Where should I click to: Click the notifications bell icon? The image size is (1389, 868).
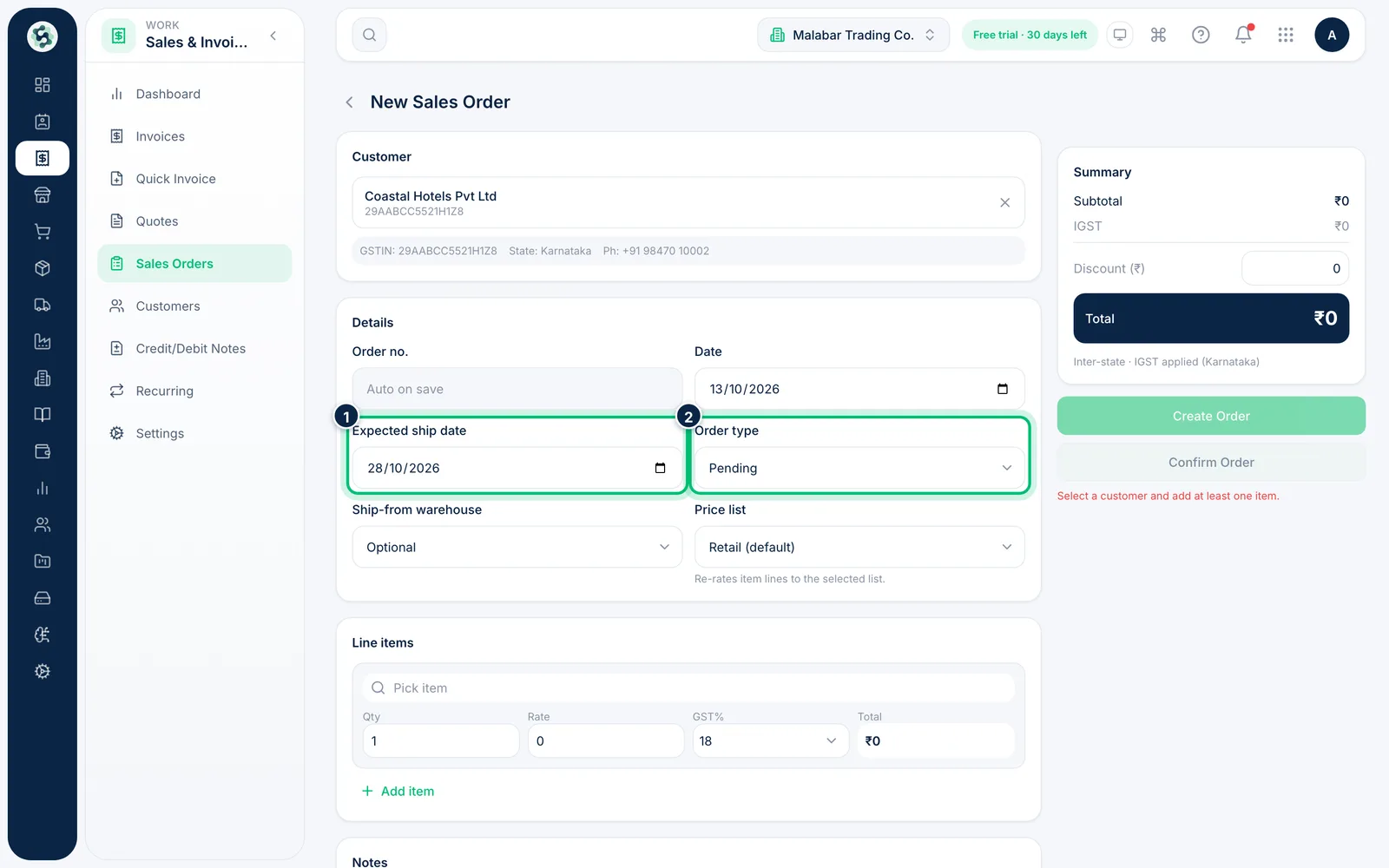(x=1243, y=35)
